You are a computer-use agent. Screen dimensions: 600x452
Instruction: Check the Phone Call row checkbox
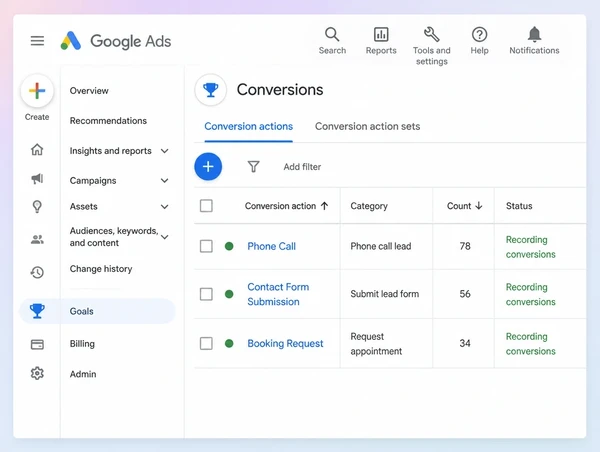pos(206,246)
